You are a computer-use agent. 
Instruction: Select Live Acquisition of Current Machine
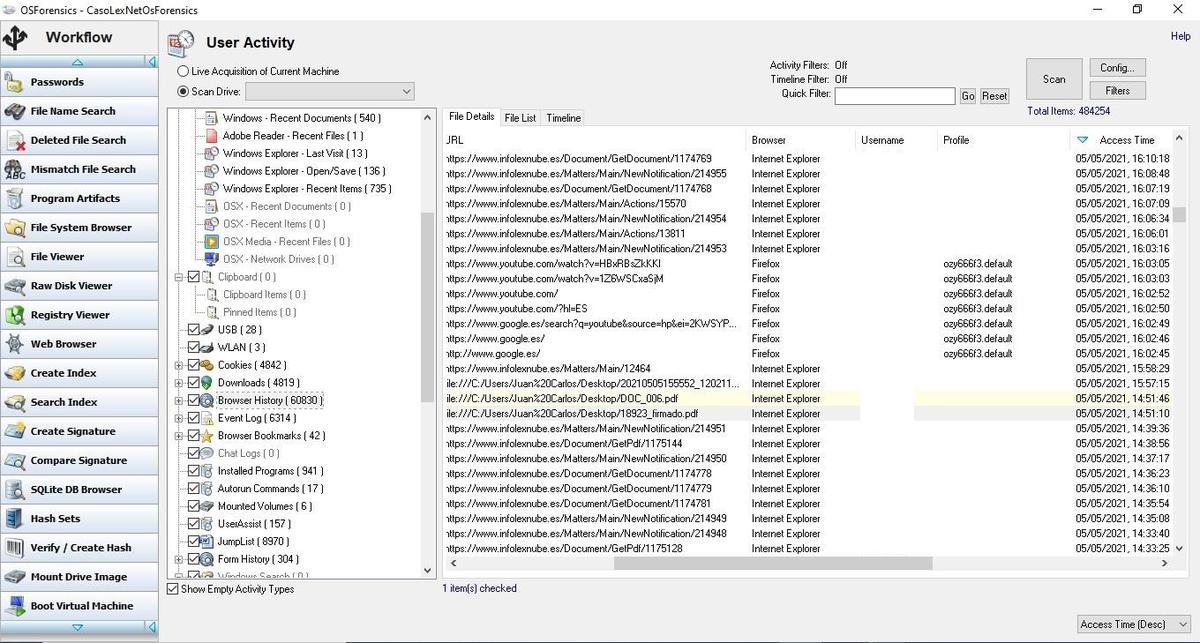183,72
